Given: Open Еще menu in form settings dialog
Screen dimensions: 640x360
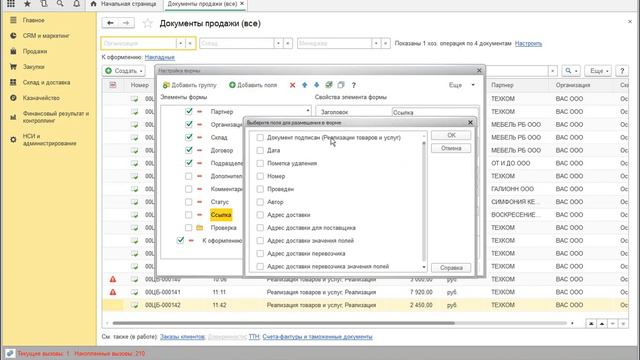Looking at the screenshot, I should click(x=462, y=85).
